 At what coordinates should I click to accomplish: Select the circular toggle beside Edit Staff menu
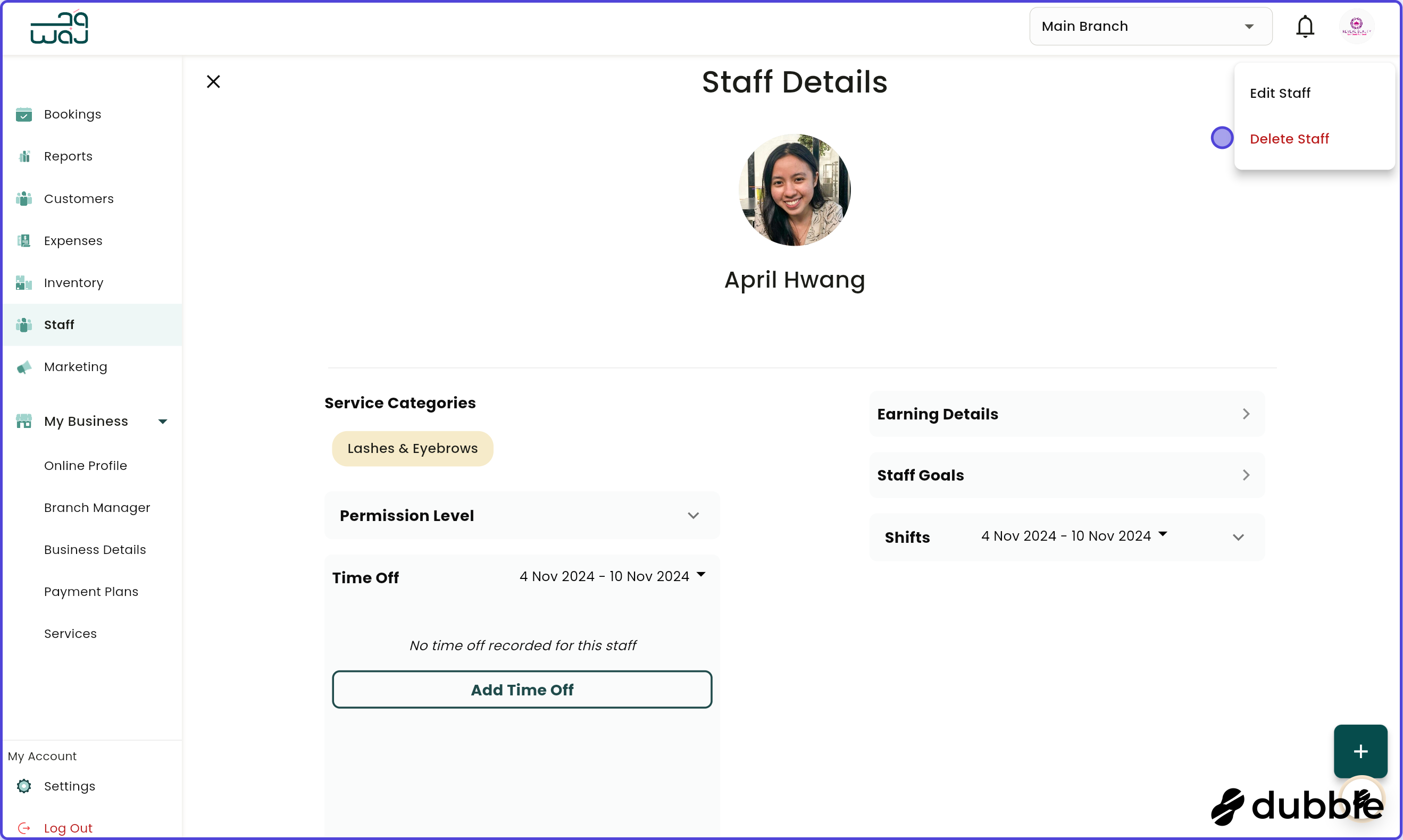pos(1222,138)
